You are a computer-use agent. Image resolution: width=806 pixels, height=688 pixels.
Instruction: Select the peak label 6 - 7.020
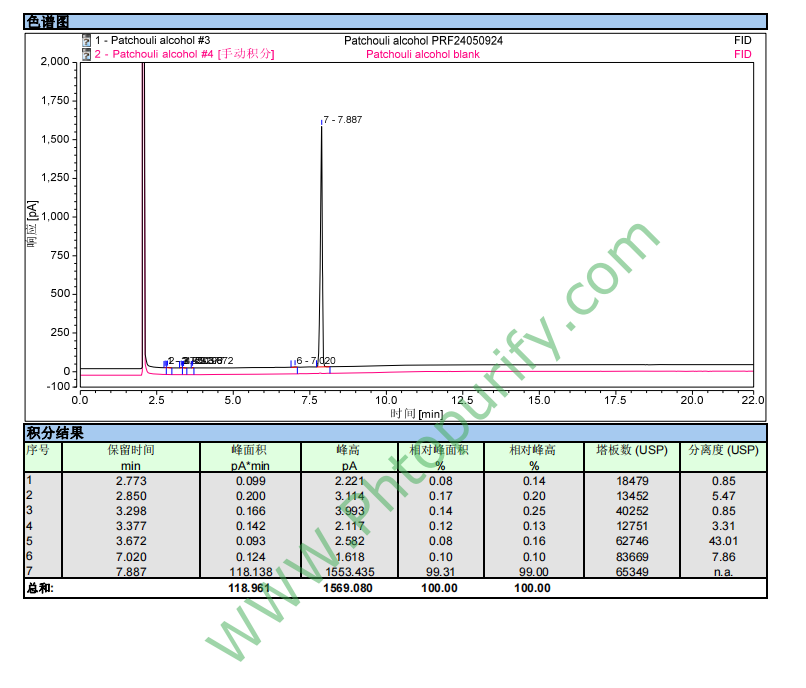[x=316, y=361]
